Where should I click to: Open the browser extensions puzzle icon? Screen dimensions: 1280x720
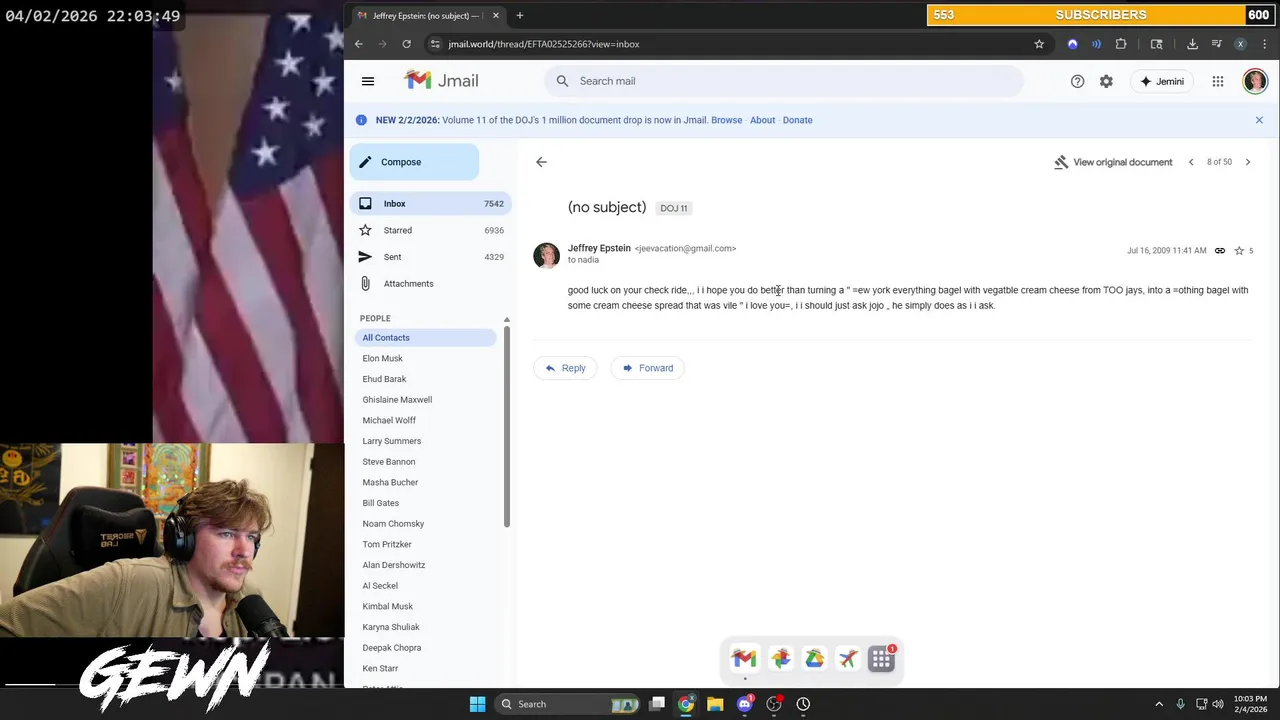coord(1121,44)
